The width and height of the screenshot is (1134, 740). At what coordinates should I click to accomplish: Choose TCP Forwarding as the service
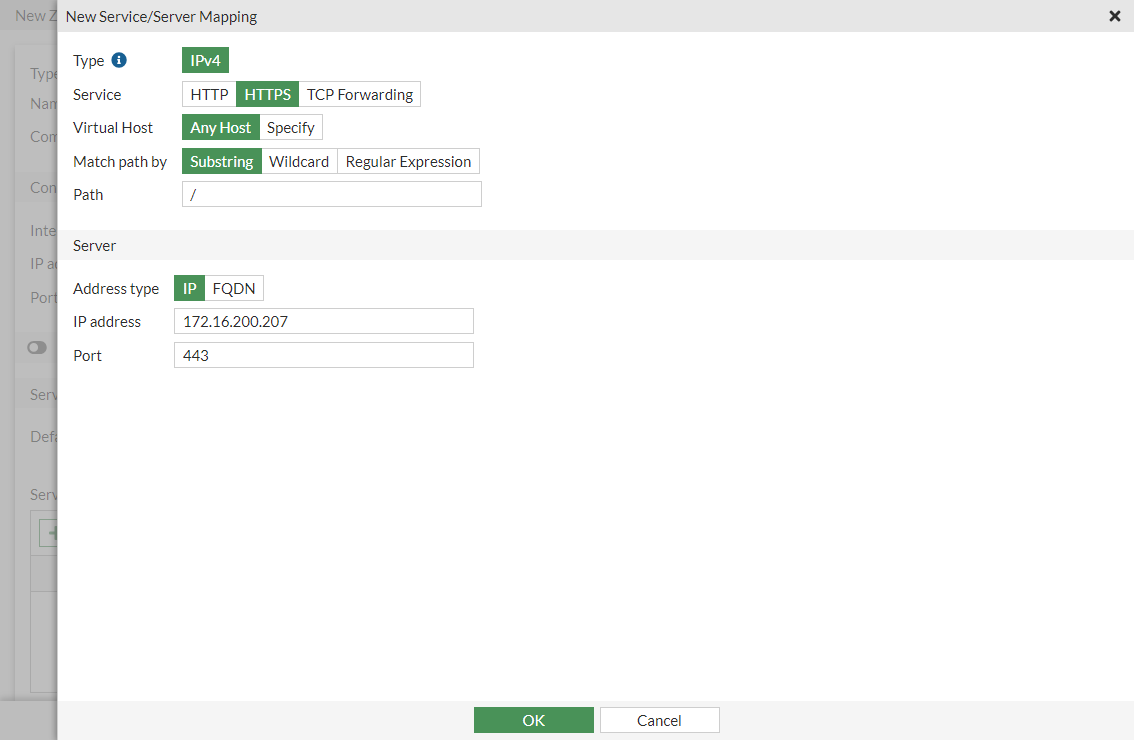coord(360,94)
